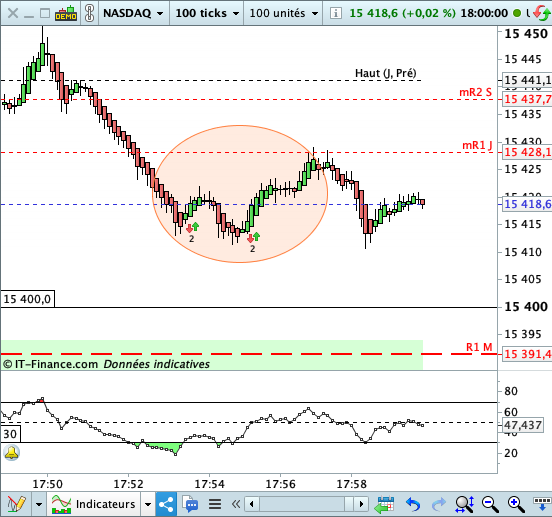
Task: Click the green data status dot
Action: point(517,13)
